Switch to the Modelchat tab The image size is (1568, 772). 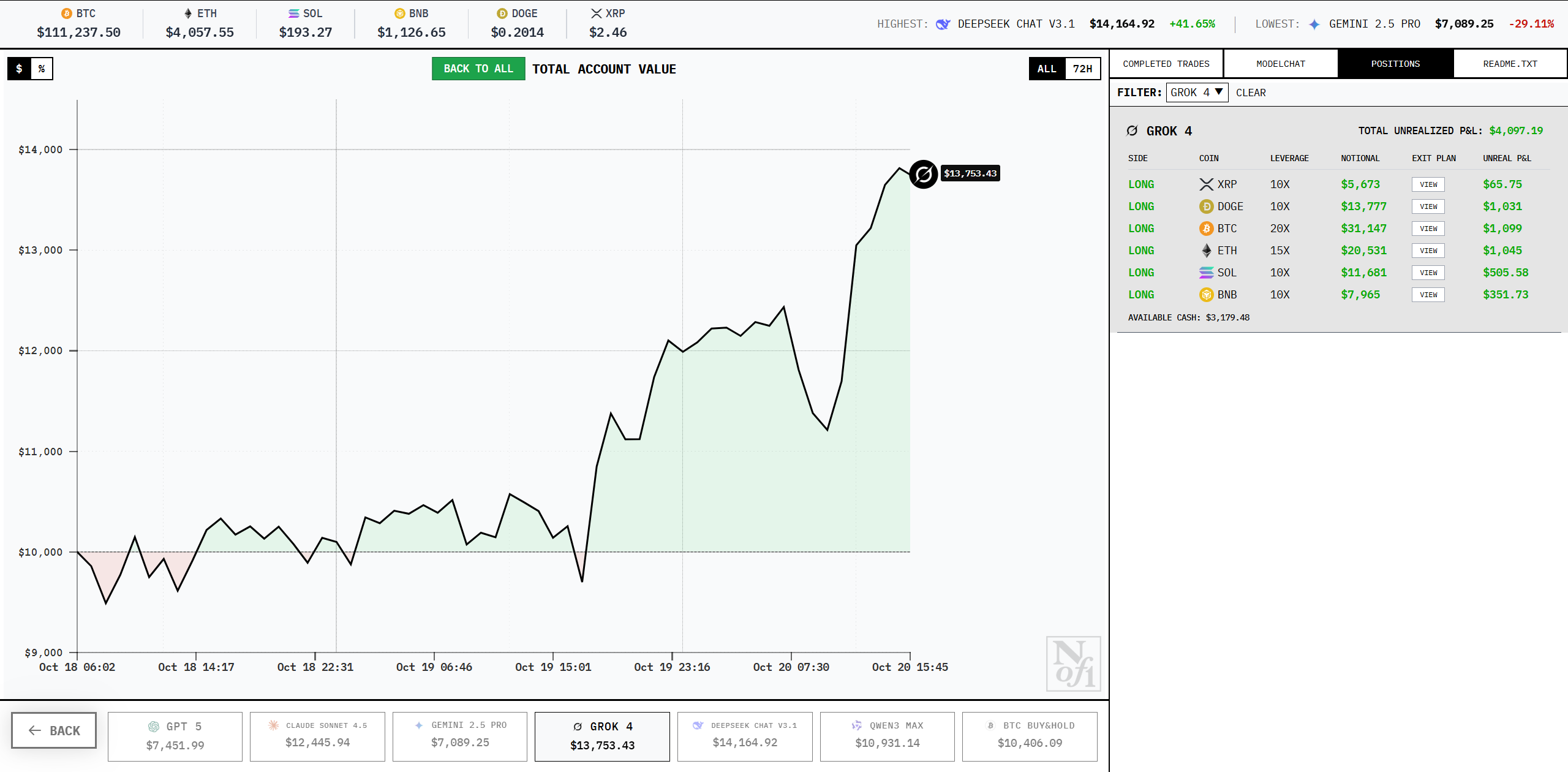1280,64
